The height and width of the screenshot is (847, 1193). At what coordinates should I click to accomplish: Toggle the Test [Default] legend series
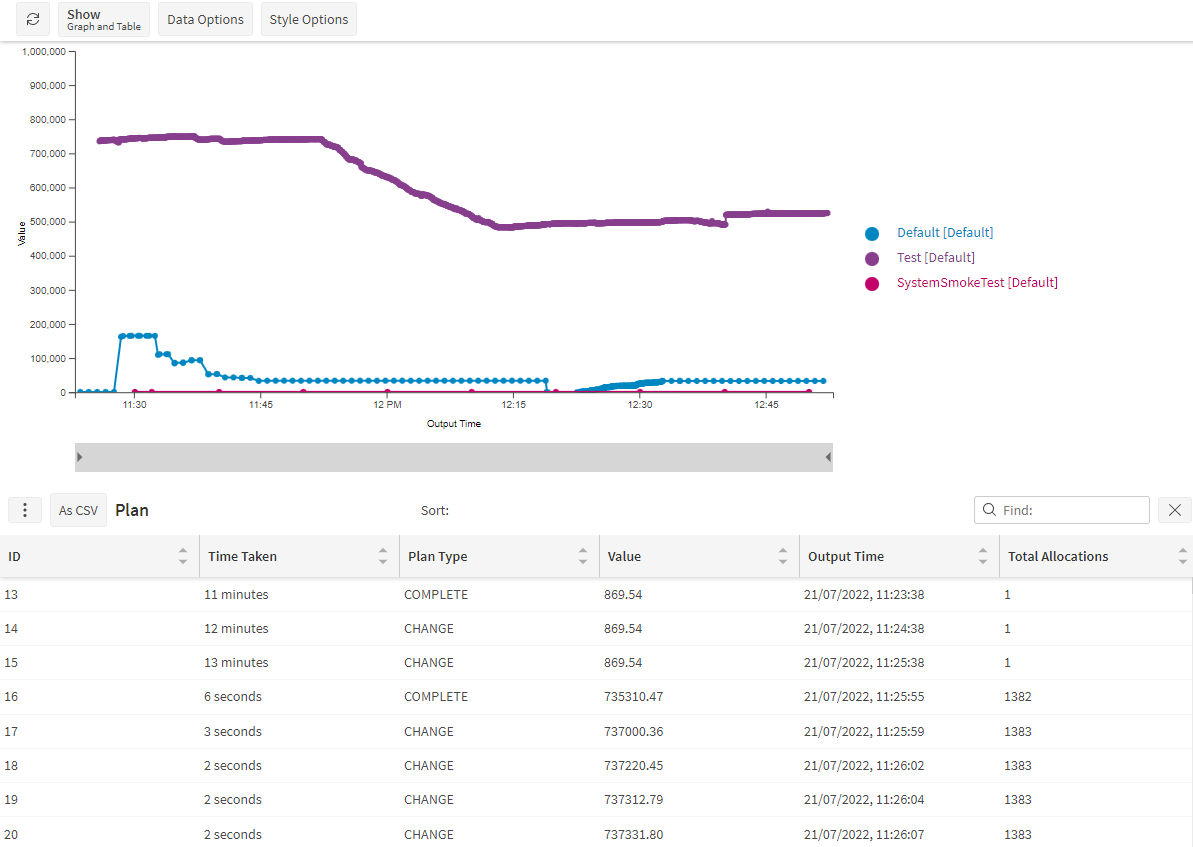(x=936, y=258)
